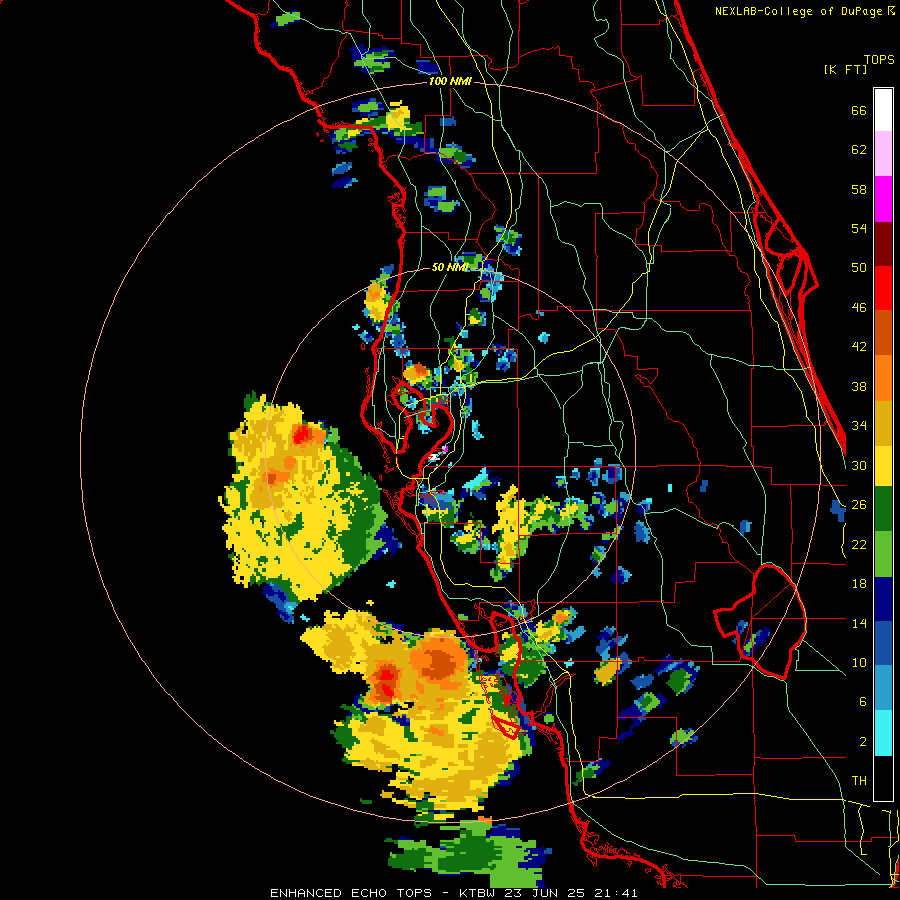
Task: Click the "TOPS" legend title
Action: (x=879, y=59)
